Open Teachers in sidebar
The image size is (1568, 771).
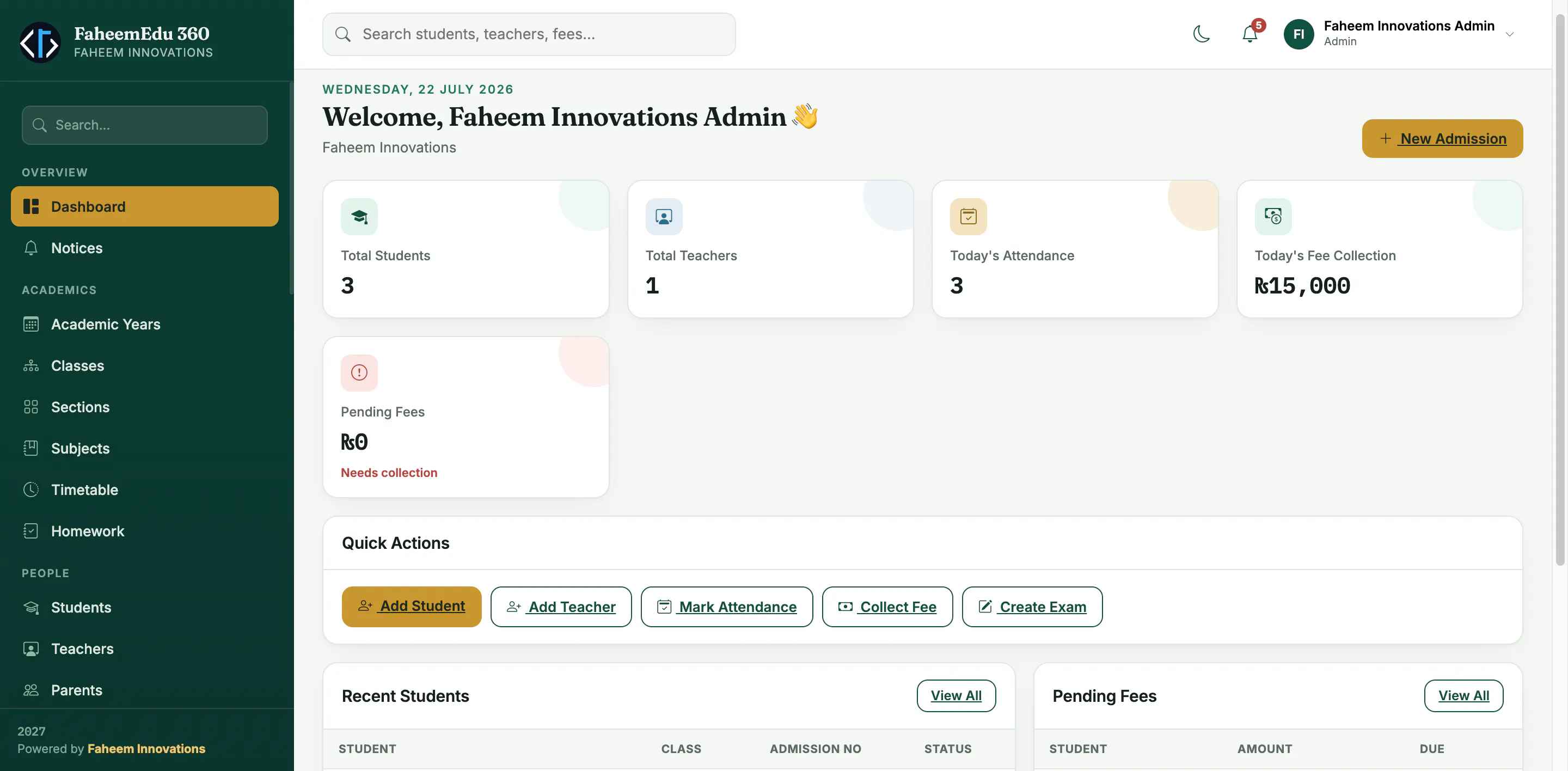click(x=145, y=648)
